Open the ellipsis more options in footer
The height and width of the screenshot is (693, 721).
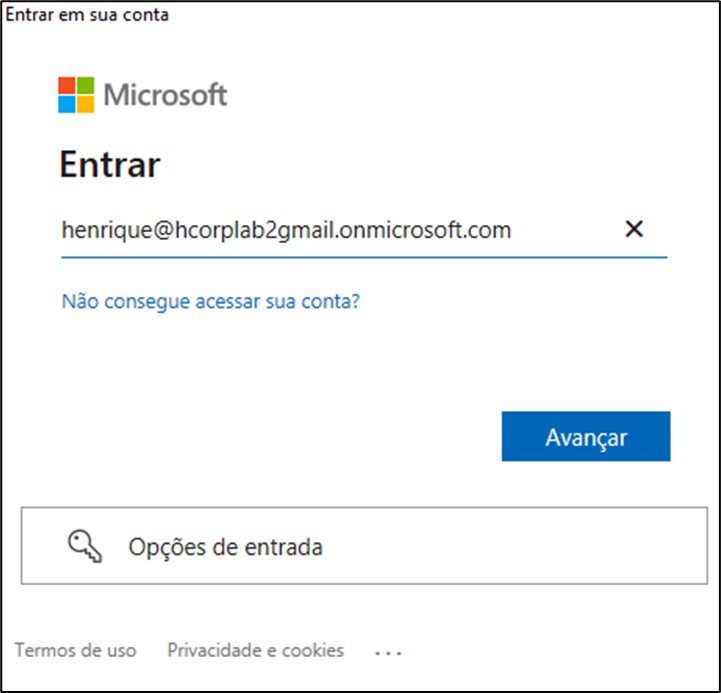[387, 652]
